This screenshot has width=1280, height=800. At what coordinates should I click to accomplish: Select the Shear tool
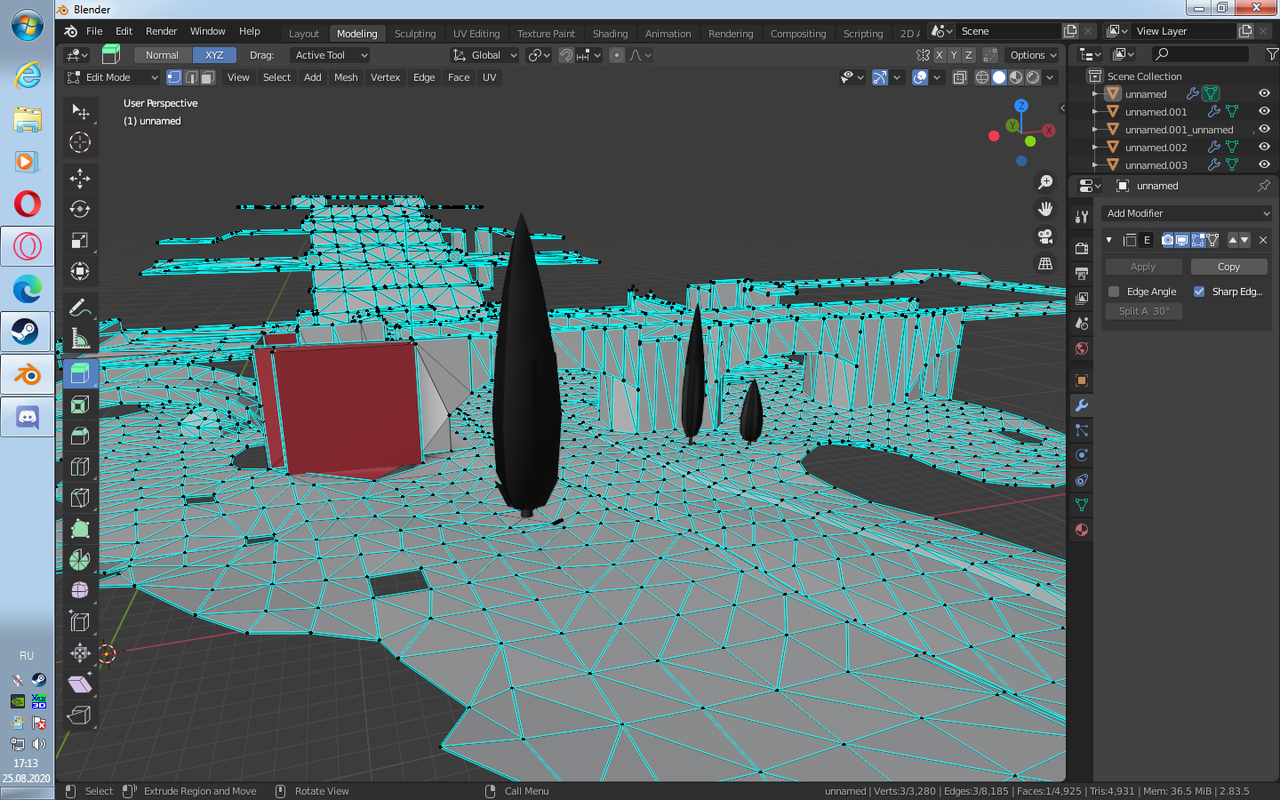(x=80, y=684)
